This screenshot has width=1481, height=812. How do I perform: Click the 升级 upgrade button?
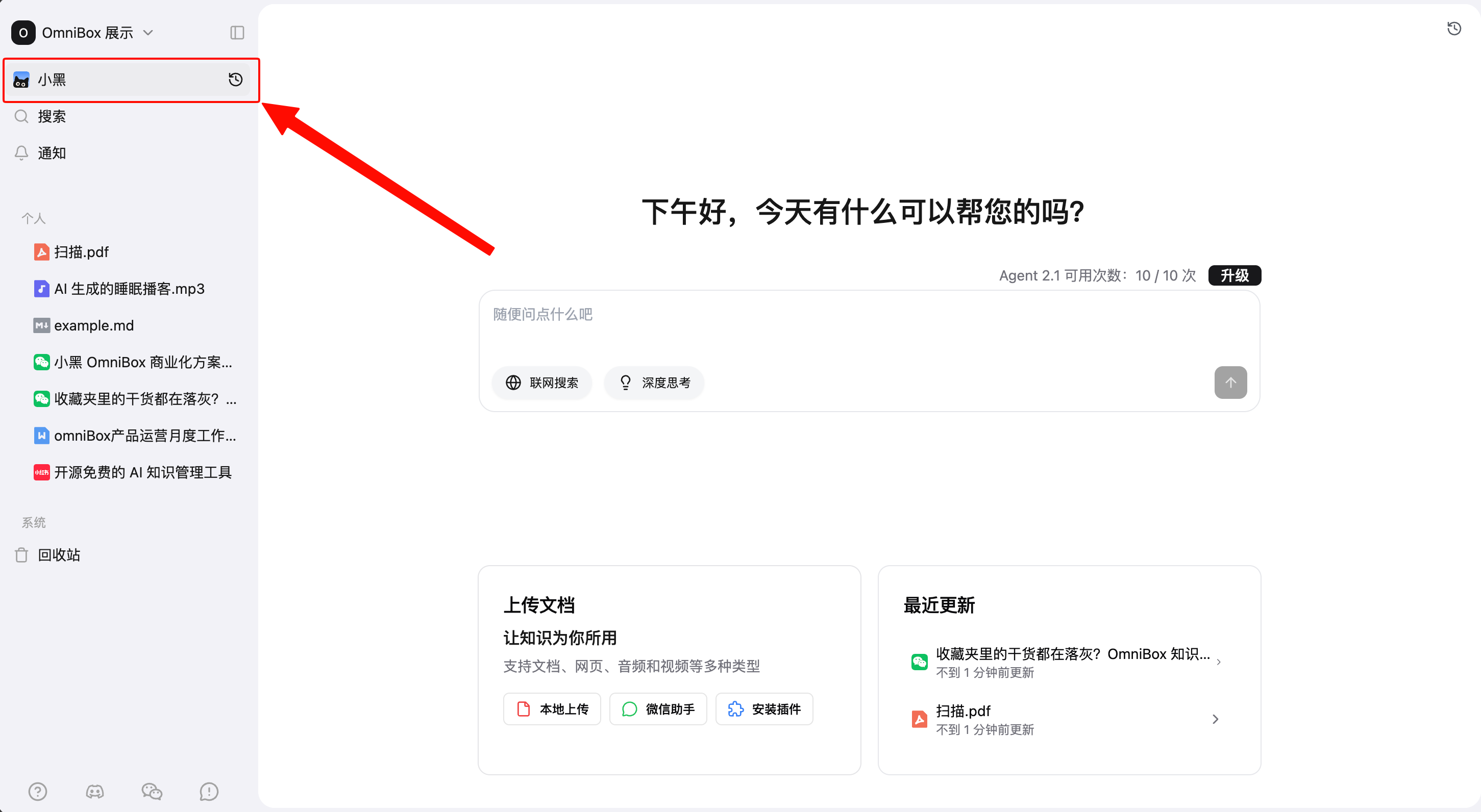point(1235,275)
